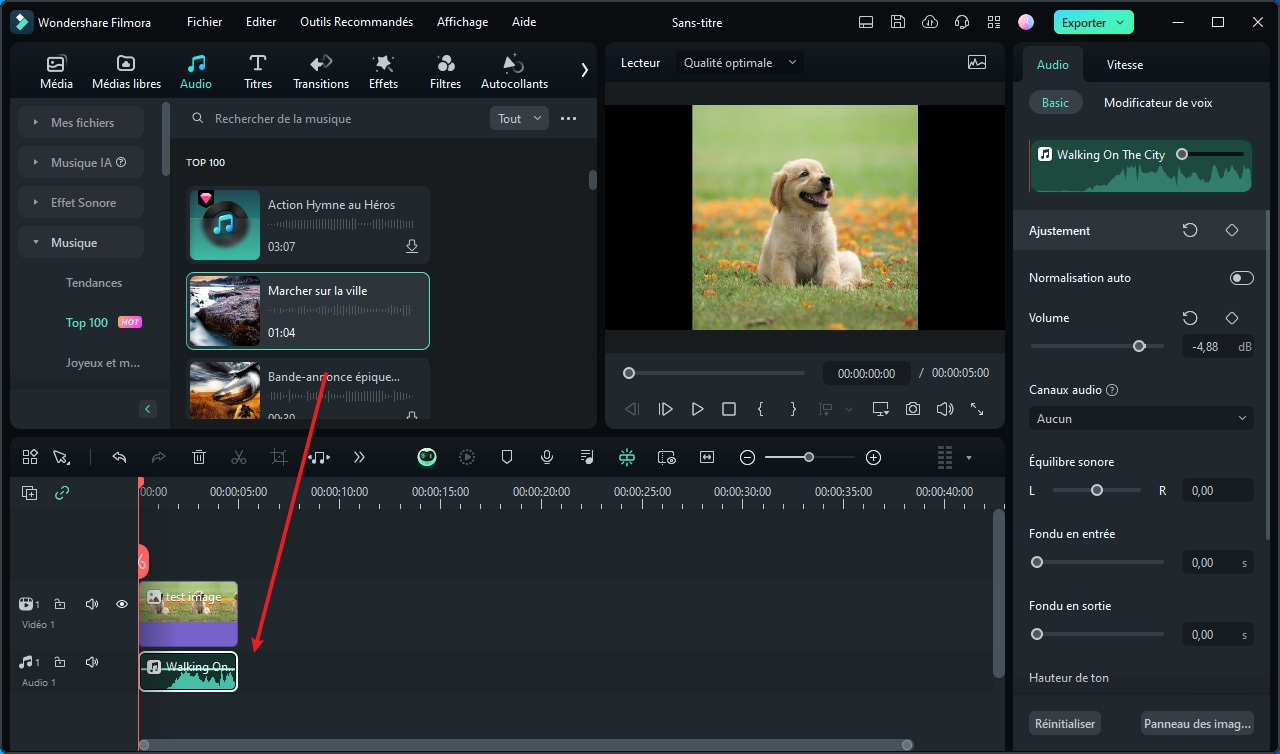Open the user account avatar
1280x754 pixels.
[1025, 22]
